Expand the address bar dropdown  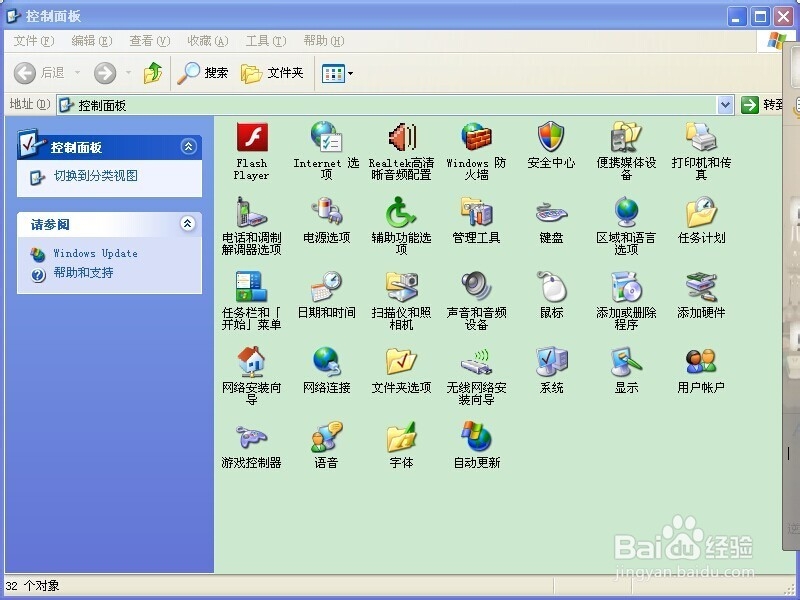pyautogui.click(x=725, y=105)
